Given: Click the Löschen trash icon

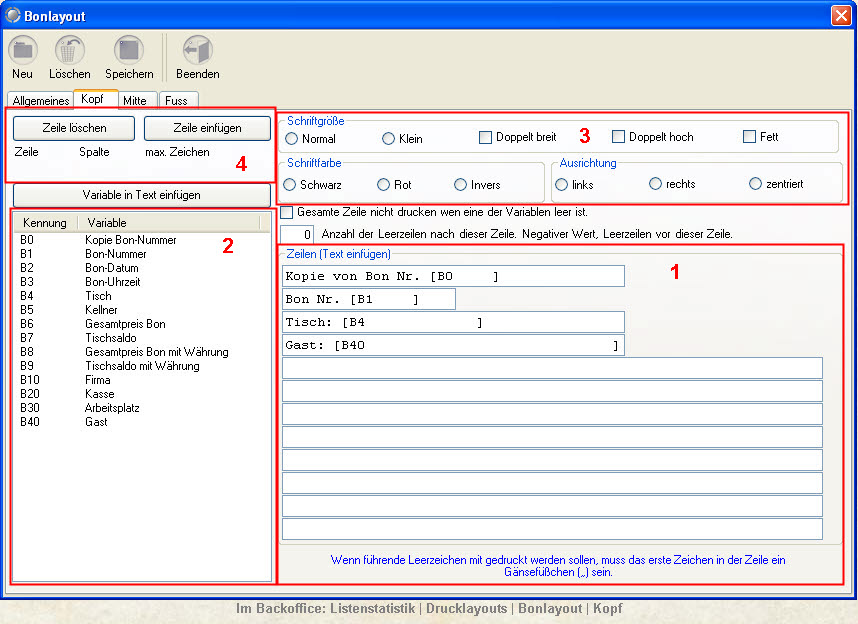Looking at the screenshot, I should click(x=70, y=50).
